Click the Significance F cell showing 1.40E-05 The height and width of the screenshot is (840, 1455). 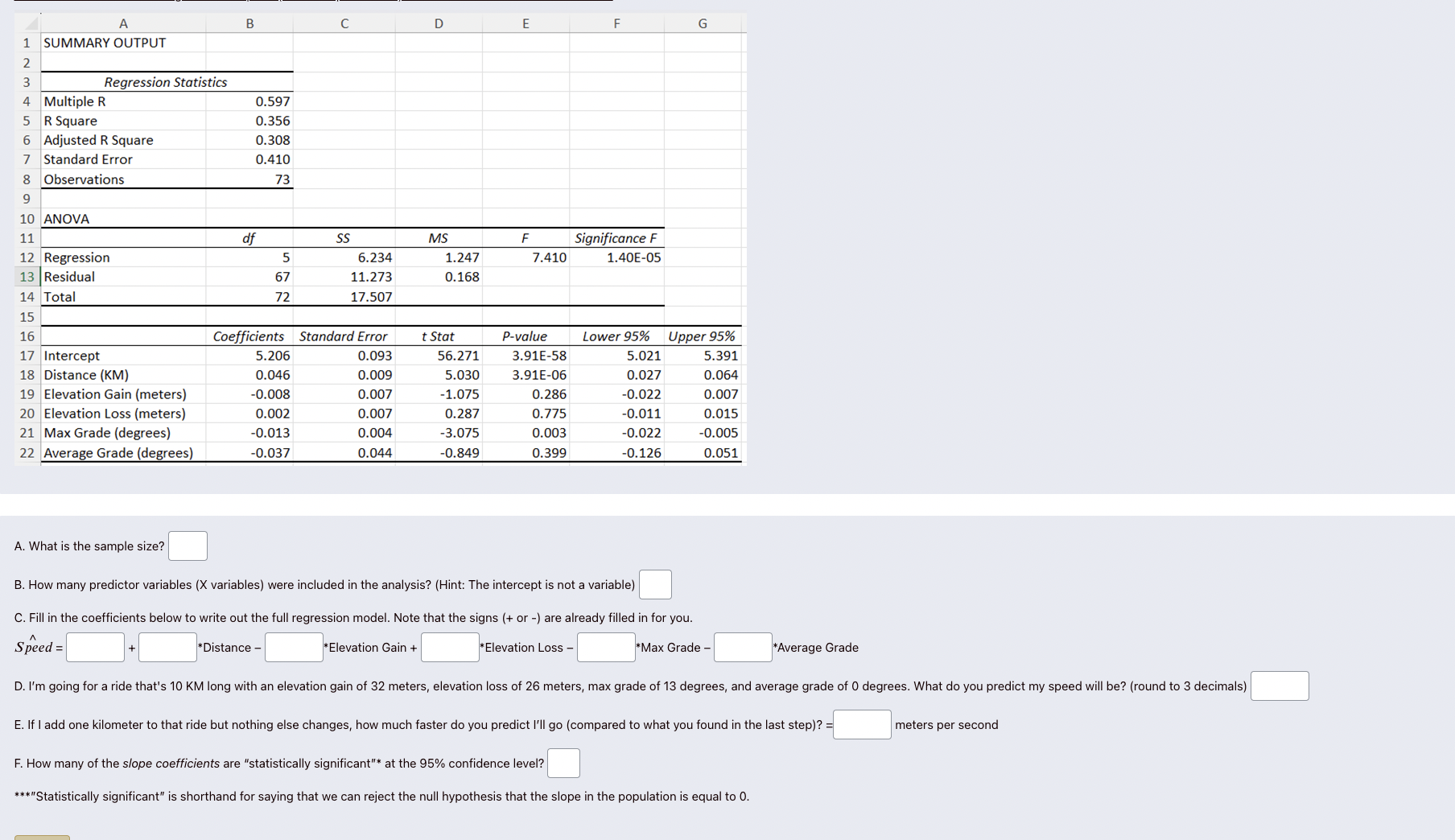(x=633, y=257)
